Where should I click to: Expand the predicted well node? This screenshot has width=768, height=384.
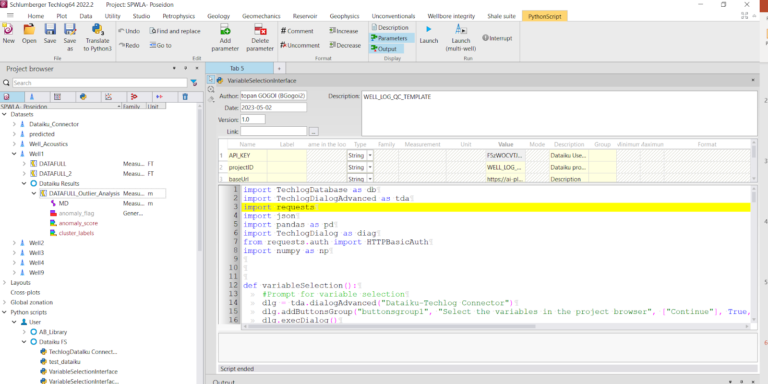(x=14, y=134)
